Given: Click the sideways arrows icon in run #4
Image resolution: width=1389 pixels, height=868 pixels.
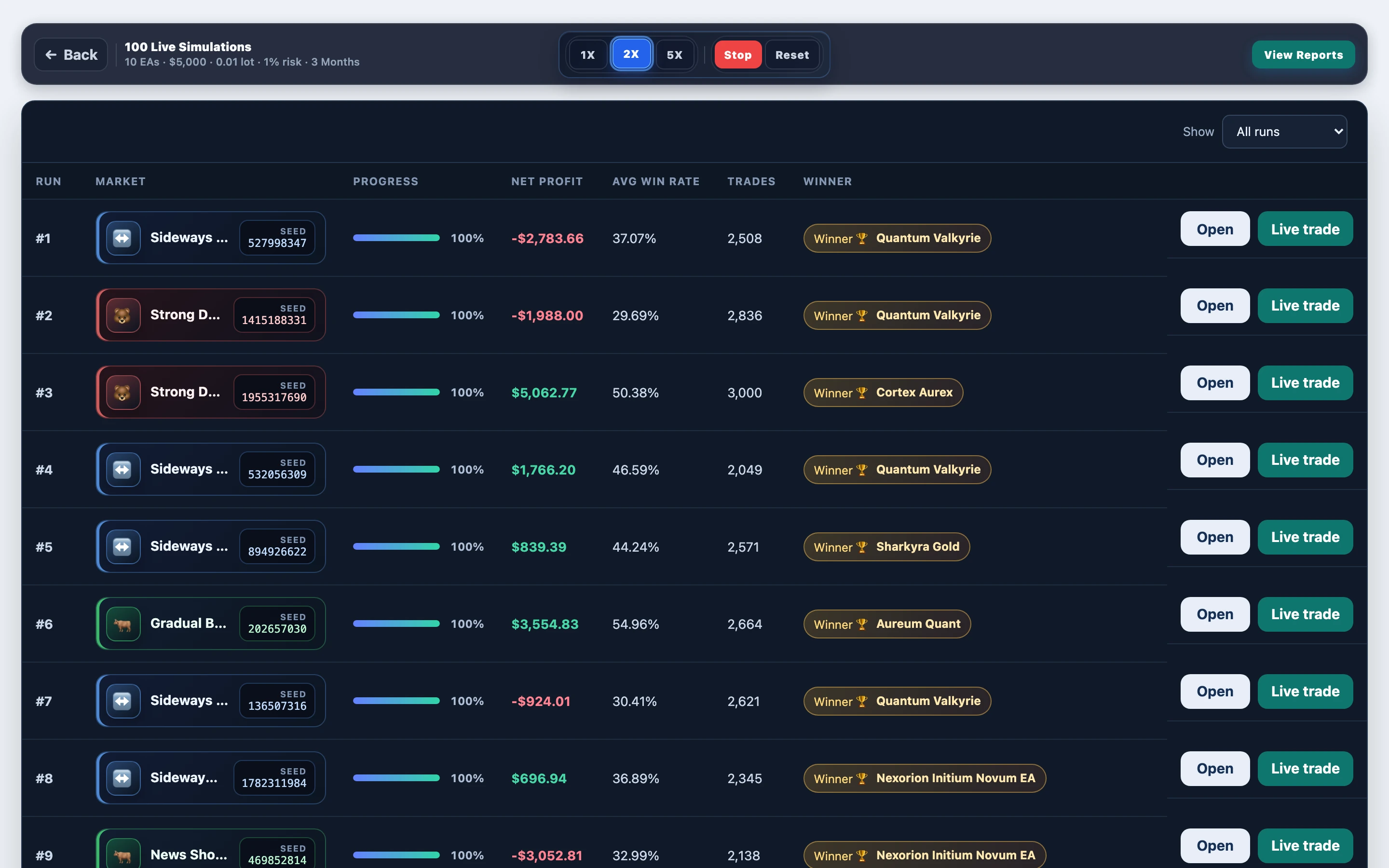Looking at the screenshot, I should tap(123, 470).
